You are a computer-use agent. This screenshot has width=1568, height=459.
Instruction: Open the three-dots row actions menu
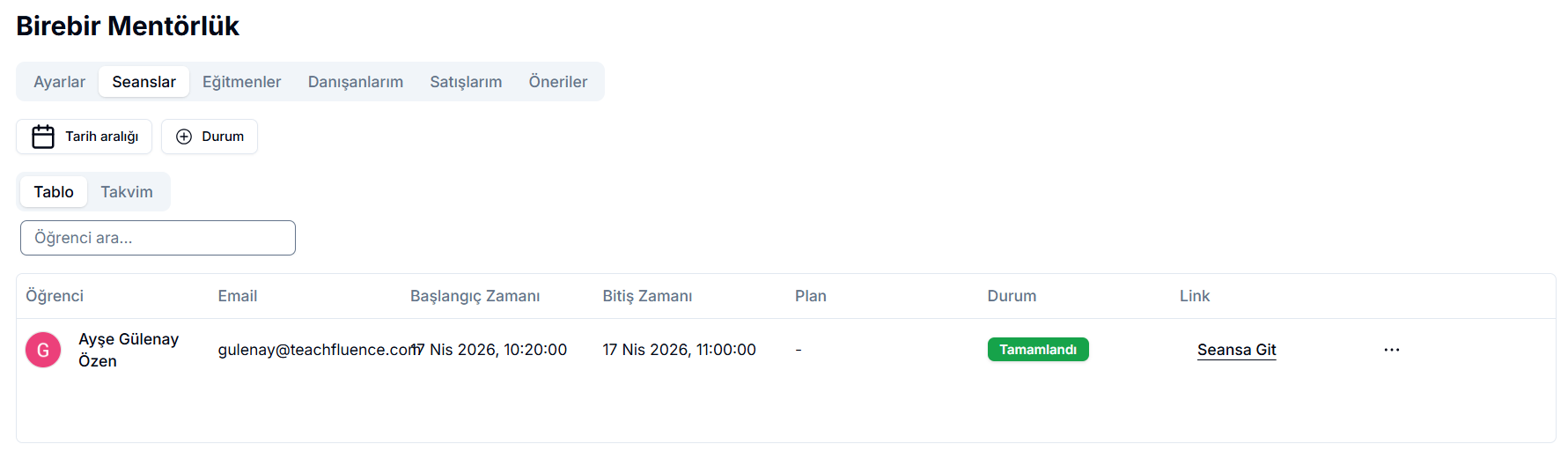(x=1391, y=350)
